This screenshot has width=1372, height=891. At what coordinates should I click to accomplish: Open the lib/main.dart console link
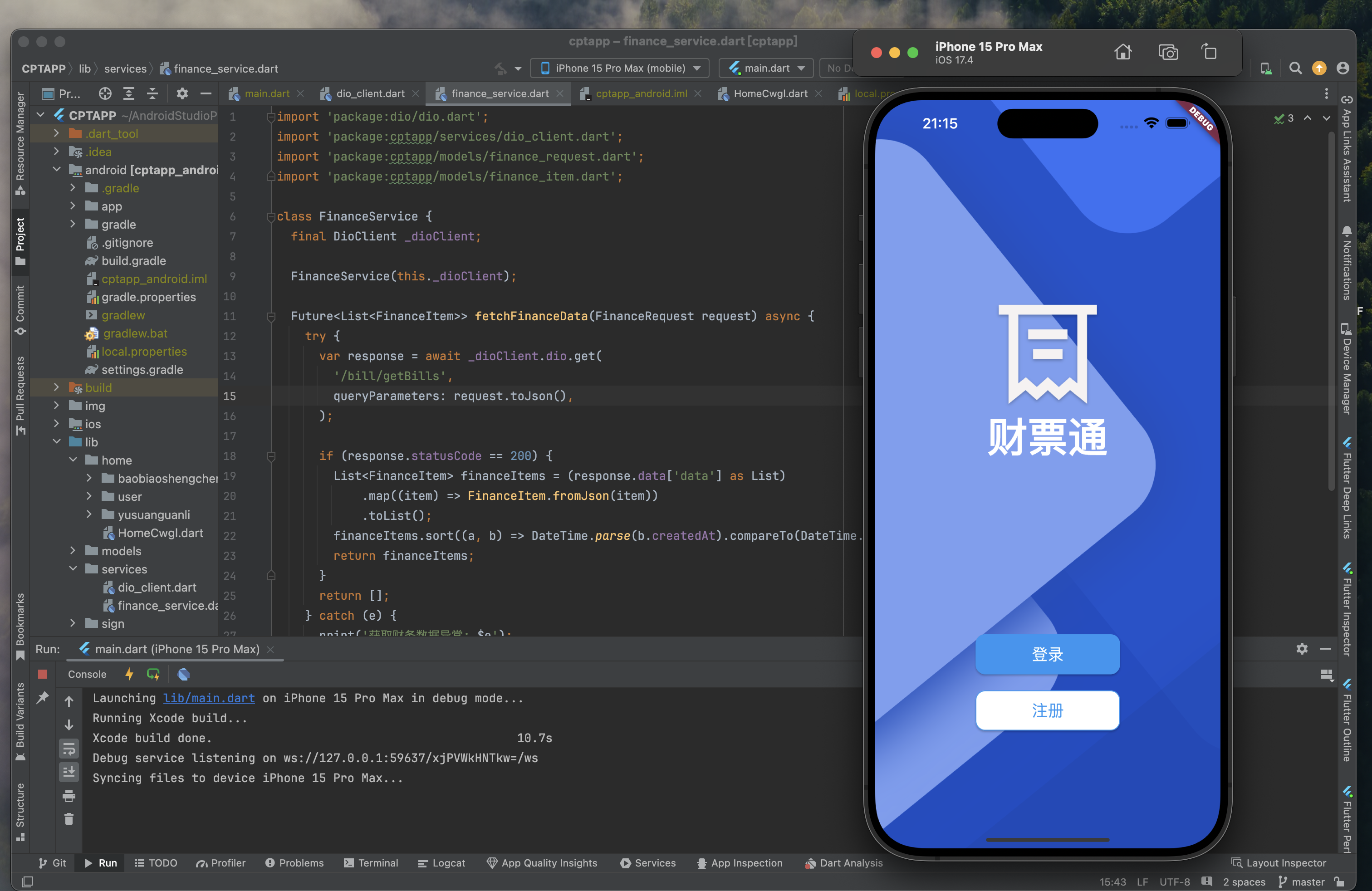tap(209, 698)
